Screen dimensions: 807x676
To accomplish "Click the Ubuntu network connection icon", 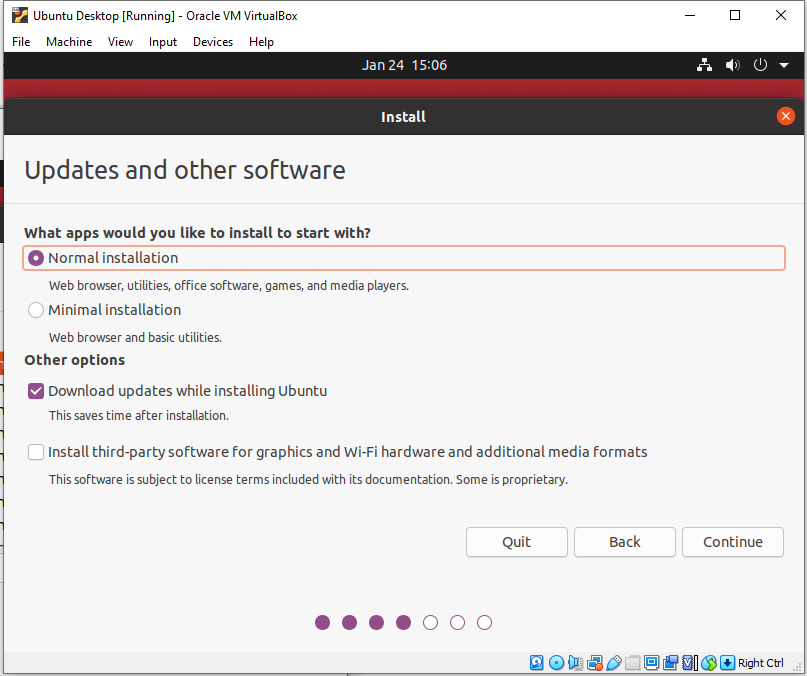I will click(x=705, y=65).
